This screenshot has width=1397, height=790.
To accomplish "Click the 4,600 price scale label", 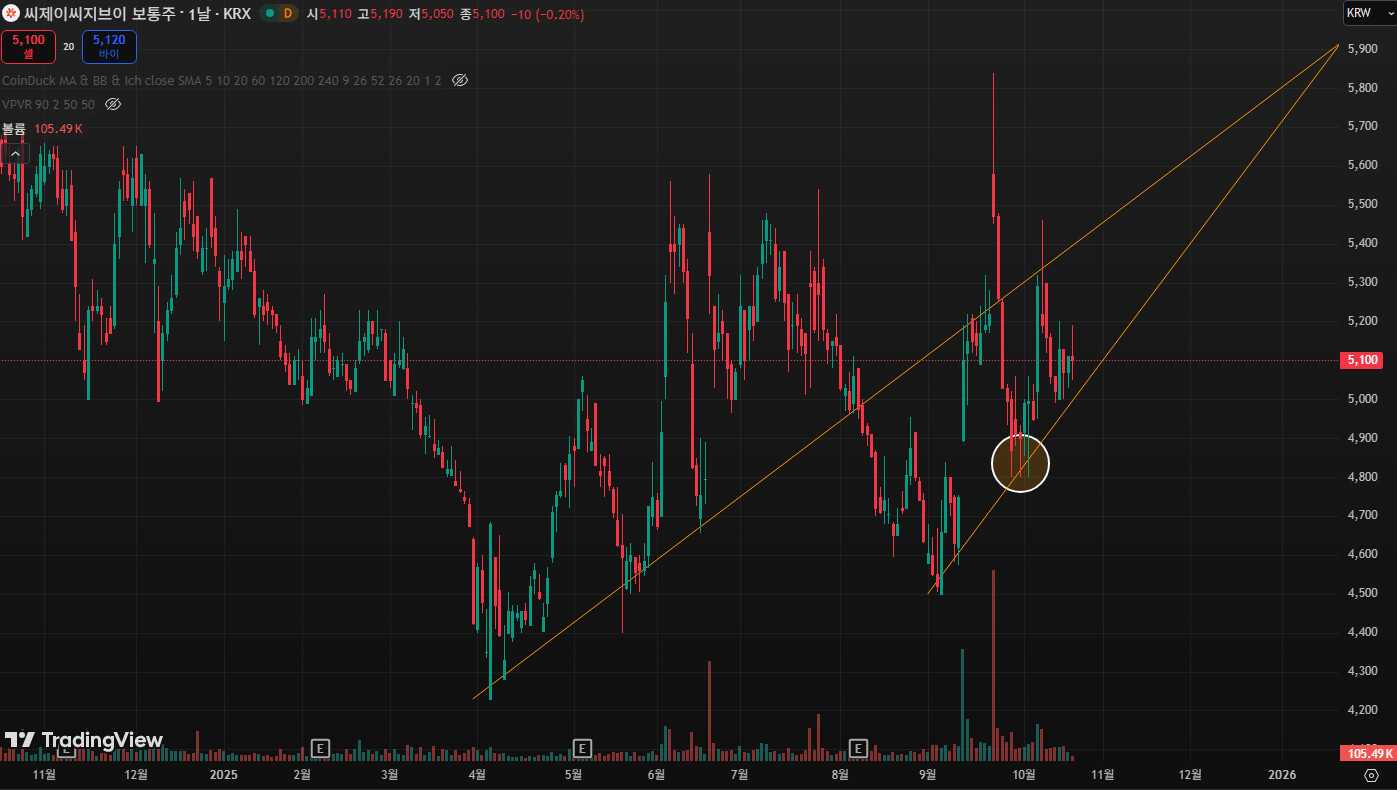I will pos(1363,554).
